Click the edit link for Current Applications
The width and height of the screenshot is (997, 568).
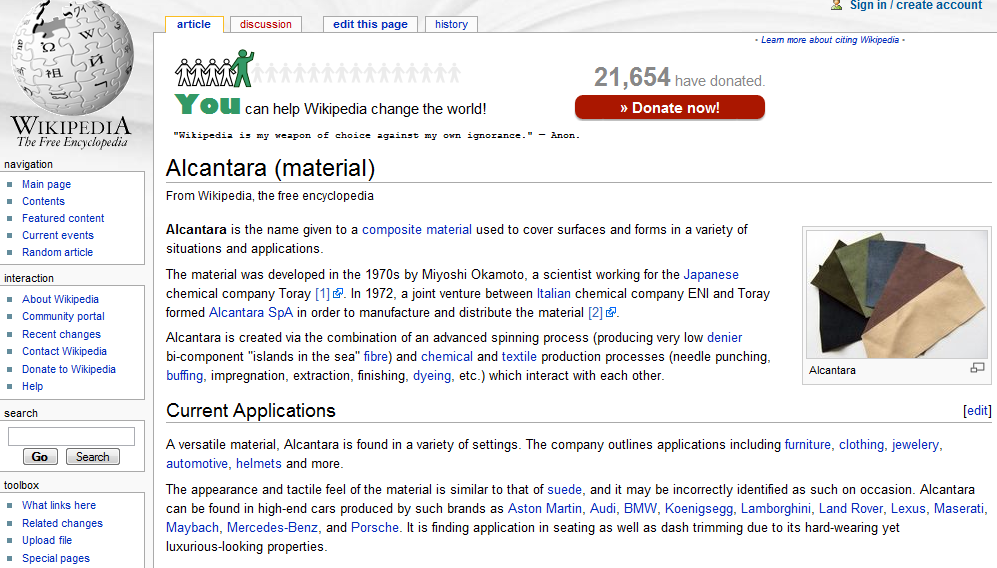point(977,411)
